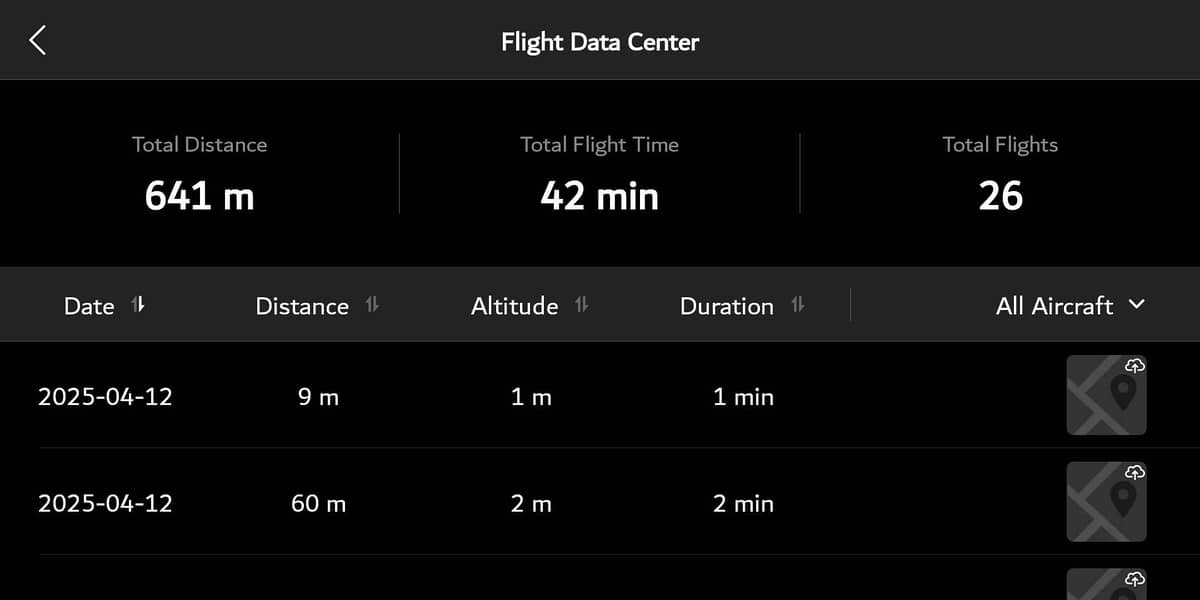Go back using the arrow icon
This screenshot has width=1200, height=600.
[38, 40]
